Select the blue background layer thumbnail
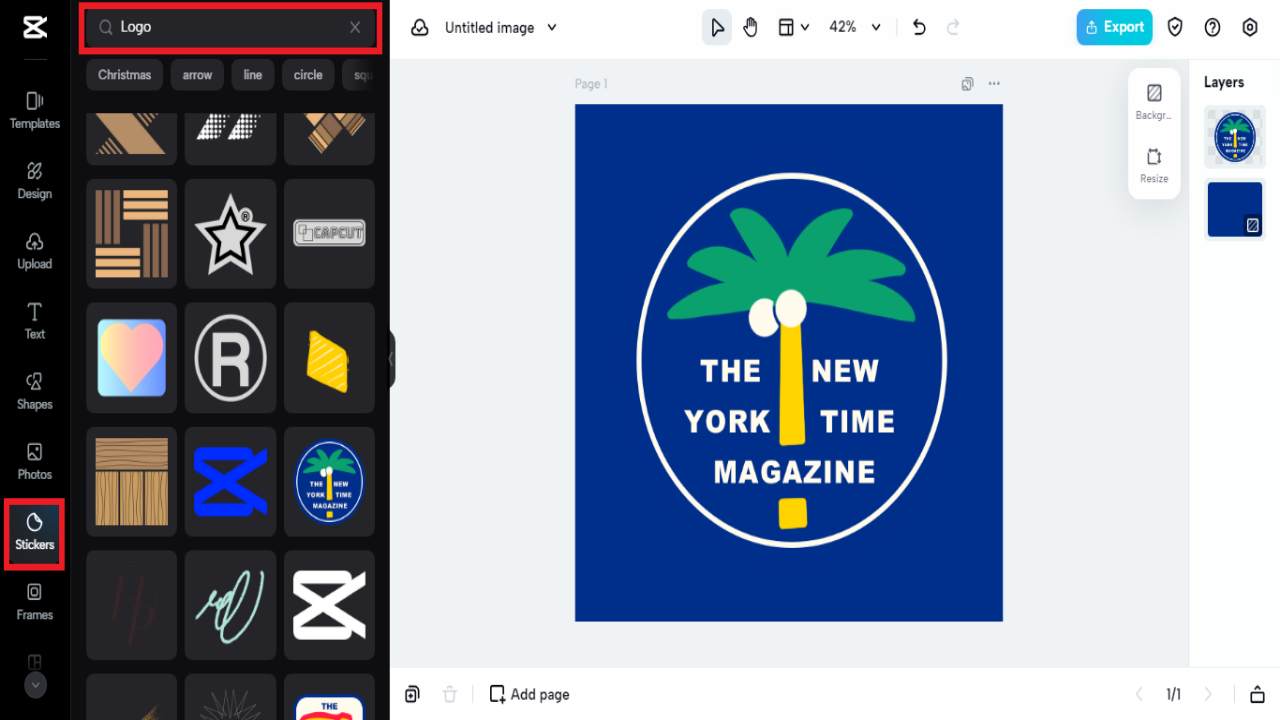Viewport: 1280px width, 720px height. pos(1235,209)
